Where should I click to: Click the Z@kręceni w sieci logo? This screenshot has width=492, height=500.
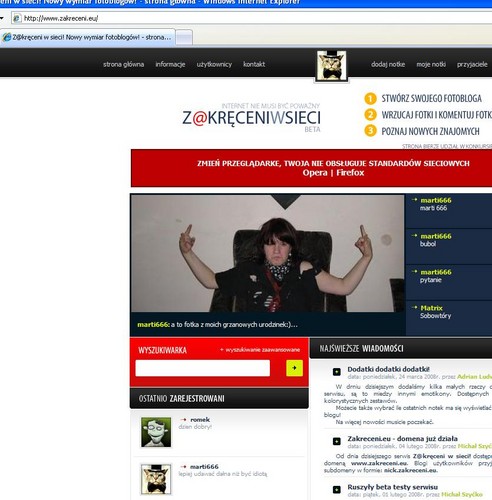click(251, 118)
